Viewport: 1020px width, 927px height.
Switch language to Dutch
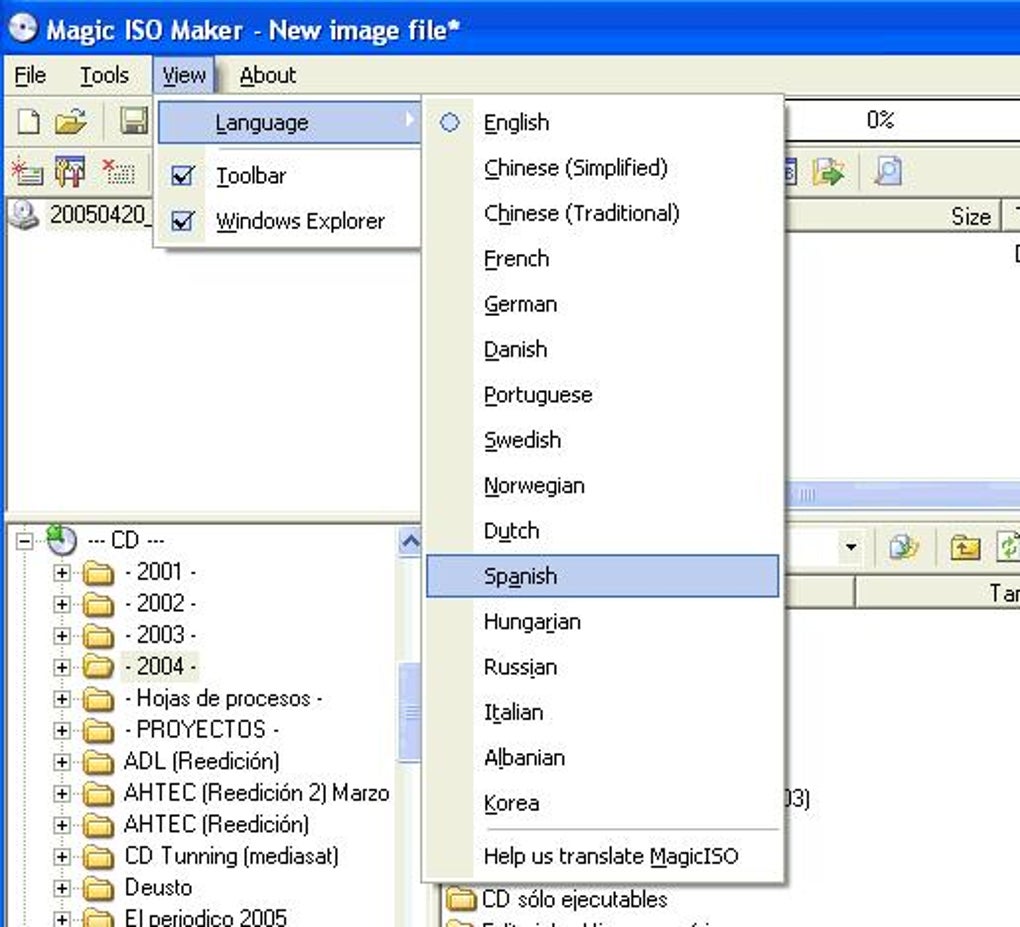[x=602, y=531]
